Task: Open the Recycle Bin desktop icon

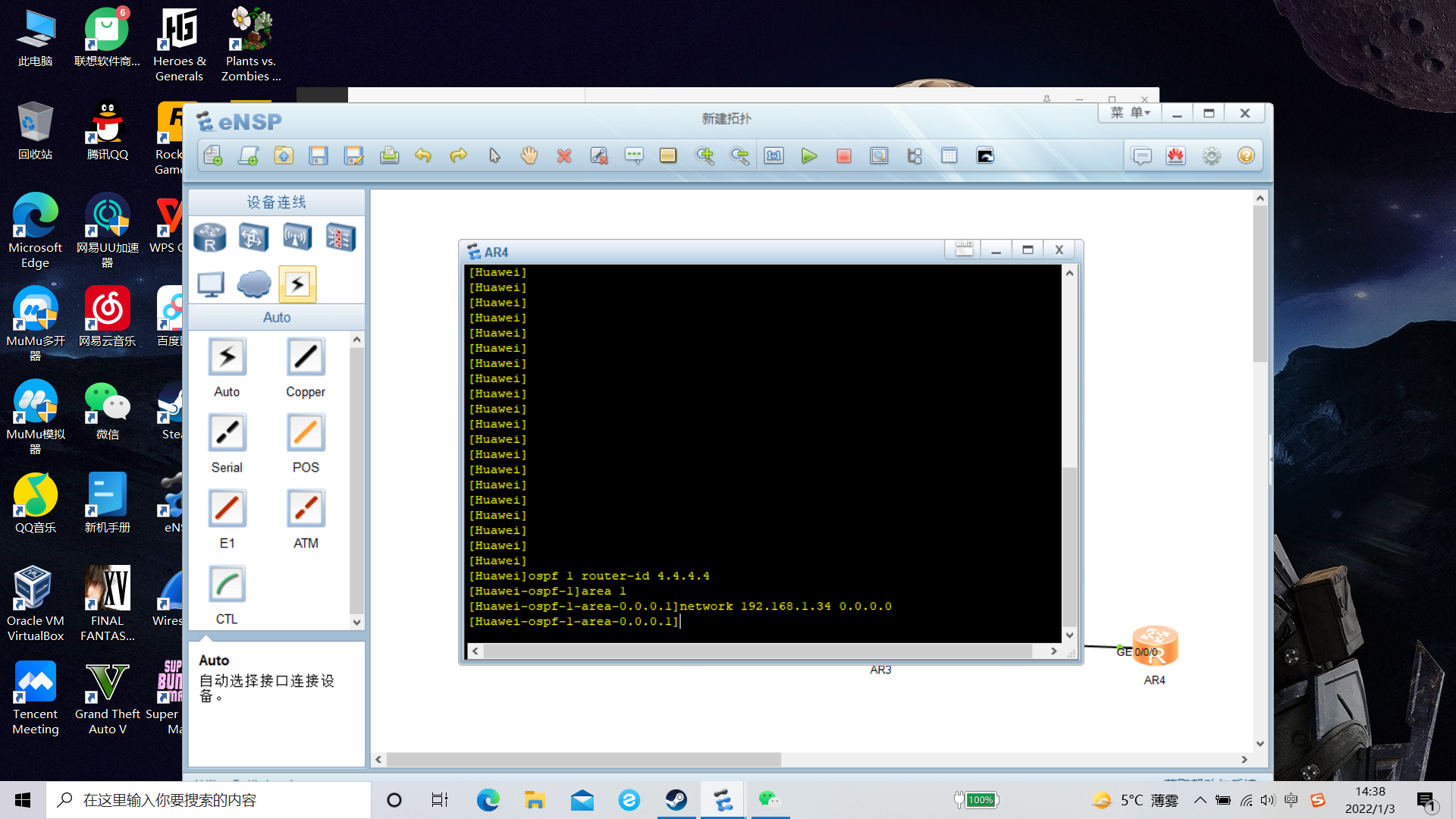Action: (35, 130)
